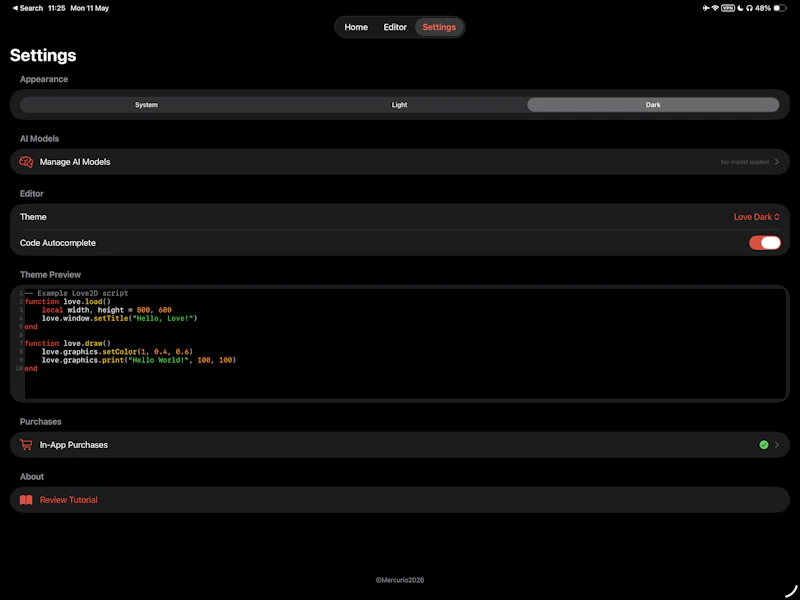Click the AI Models section header
Image resolution: width=800 pixels, height=600 pixels.
click(39, 139)
